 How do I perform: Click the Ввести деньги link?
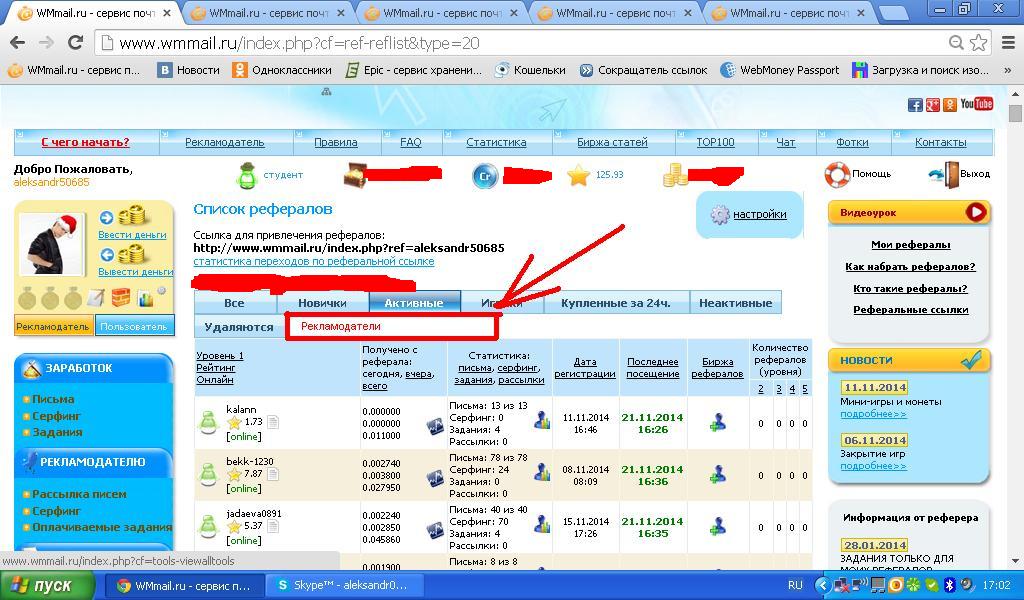[132, 234]
